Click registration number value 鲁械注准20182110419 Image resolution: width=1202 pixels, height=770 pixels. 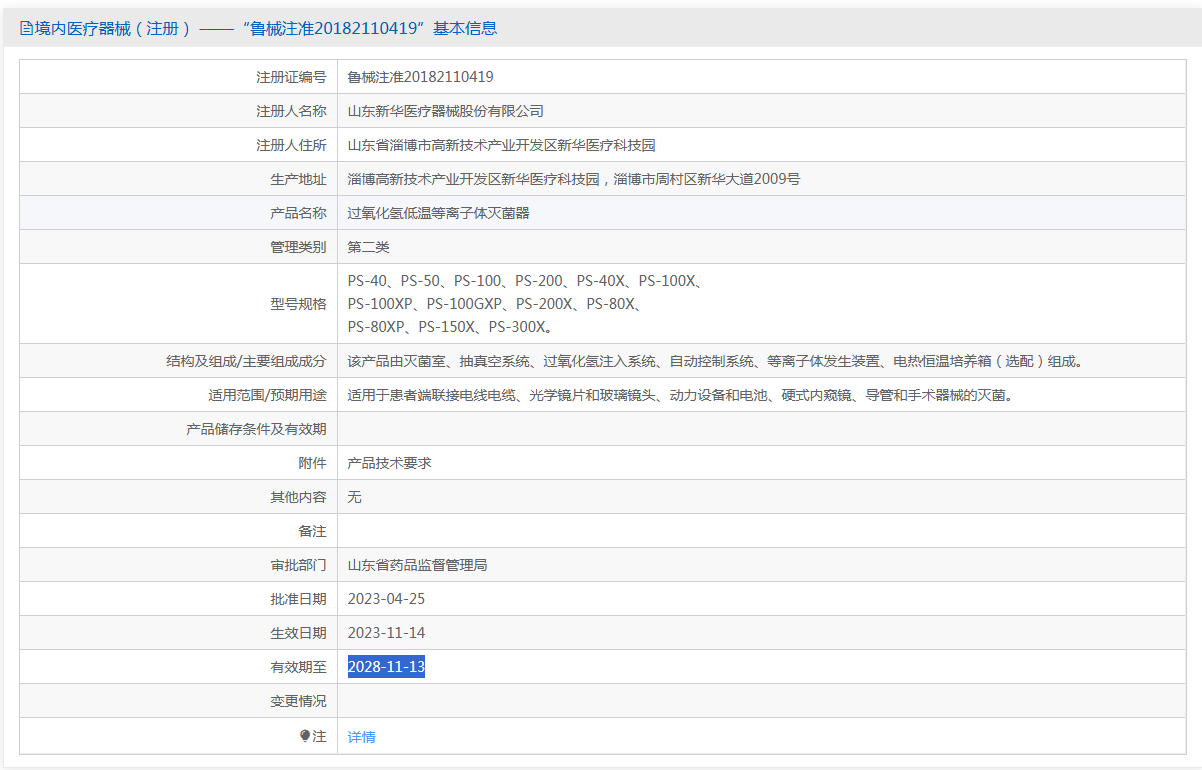click(x=421, y=77)
